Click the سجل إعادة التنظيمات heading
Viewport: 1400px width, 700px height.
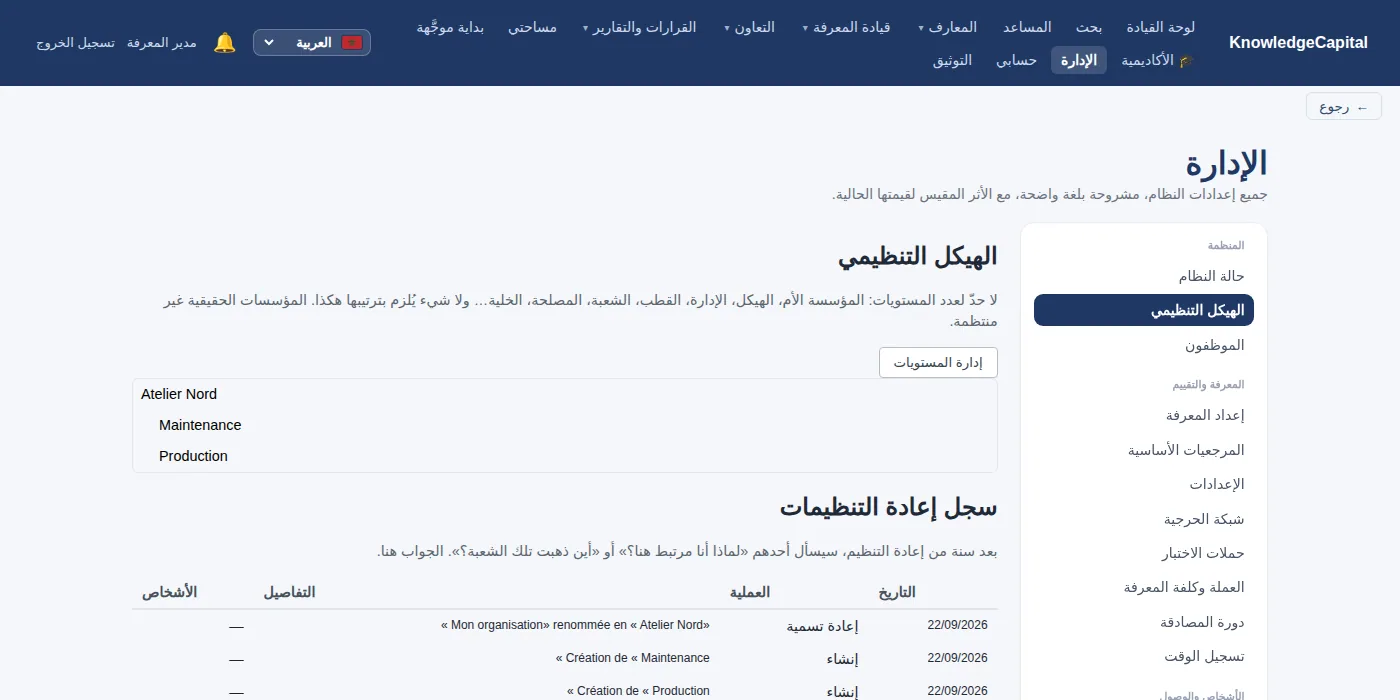click(888, 507)
